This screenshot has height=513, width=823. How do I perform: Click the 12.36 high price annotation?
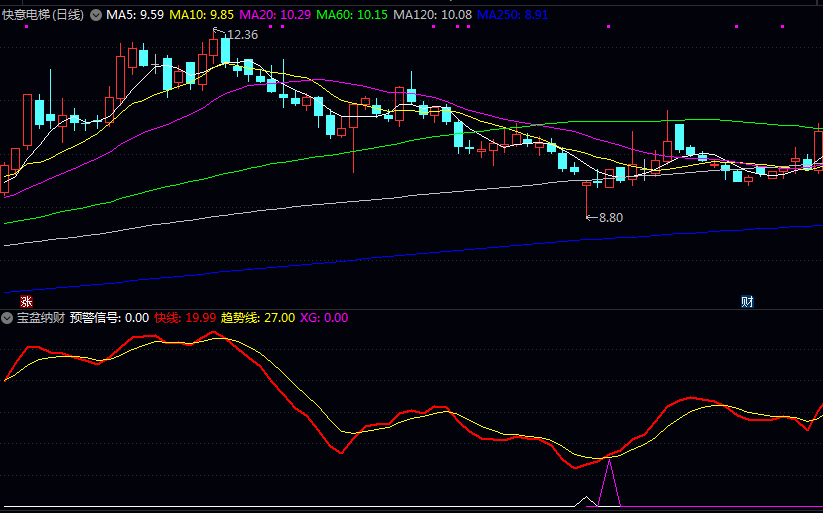[x=242, y=35]
